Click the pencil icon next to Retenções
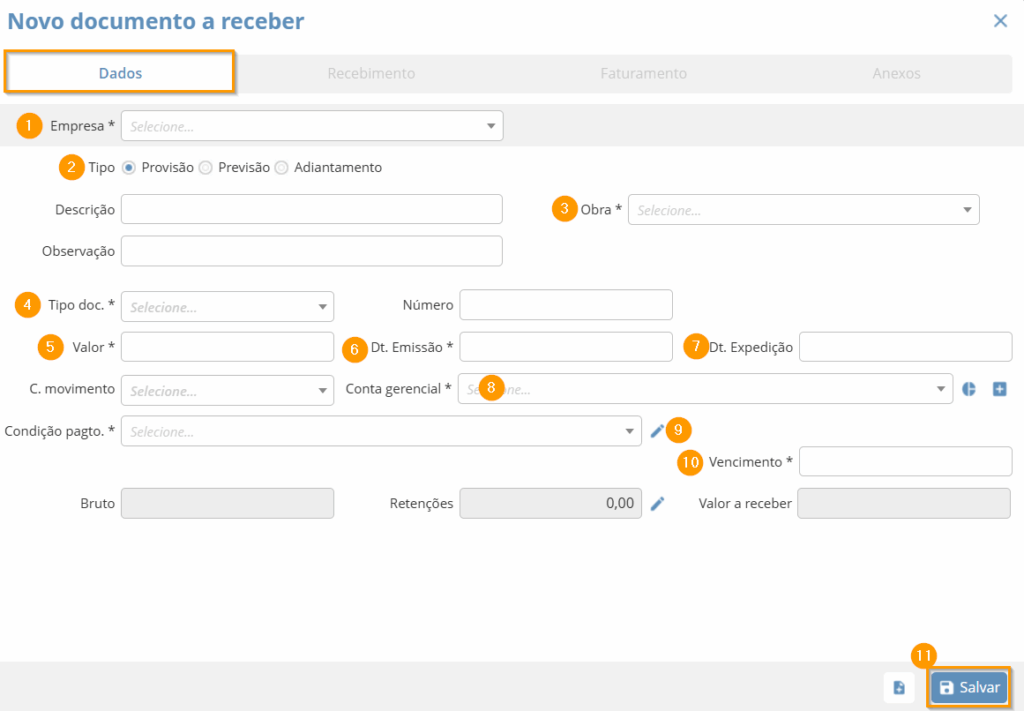The image size is (1024, 711). [657, 504]
